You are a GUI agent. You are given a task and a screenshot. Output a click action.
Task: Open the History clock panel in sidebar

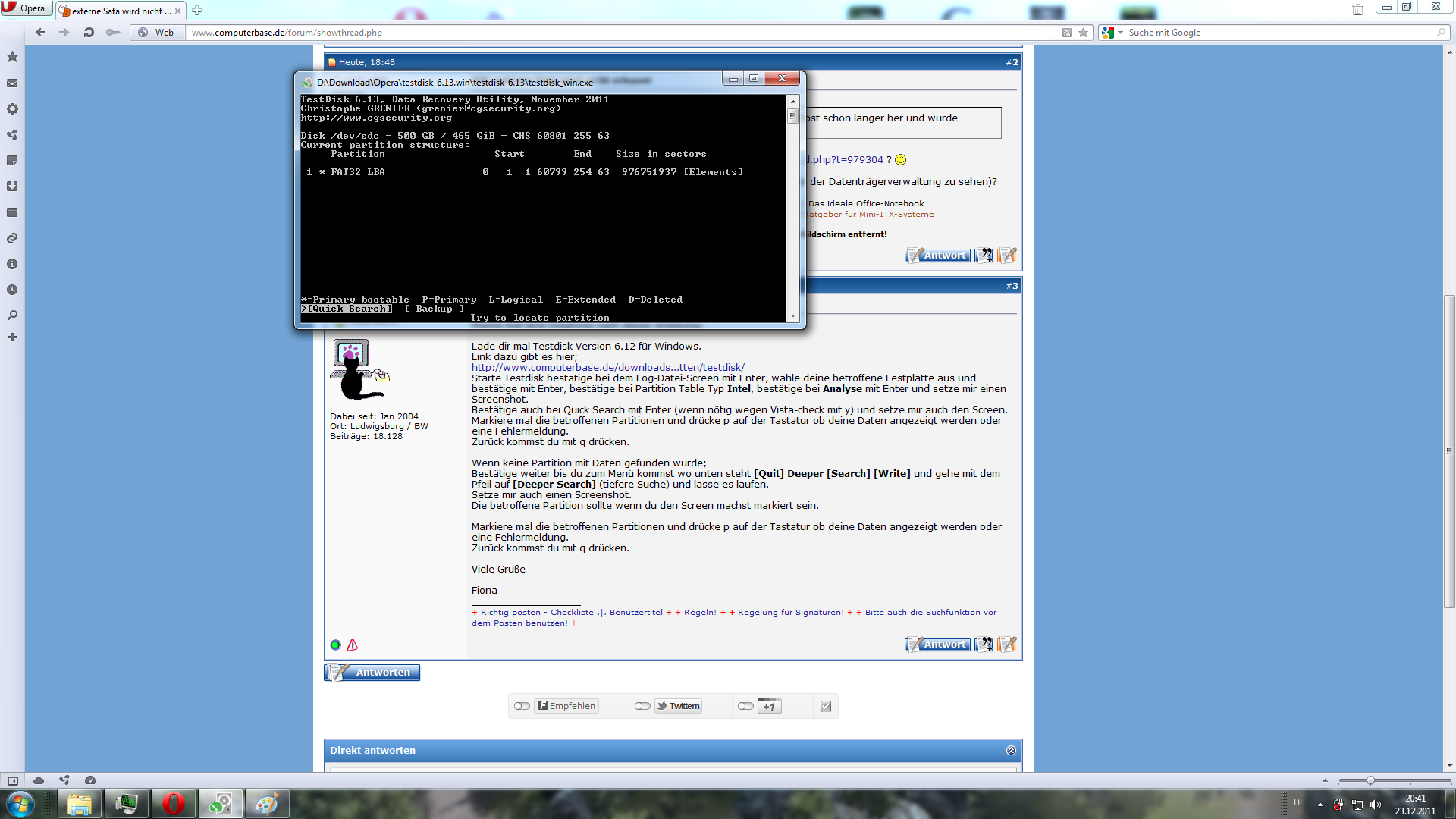pos(12,290)
